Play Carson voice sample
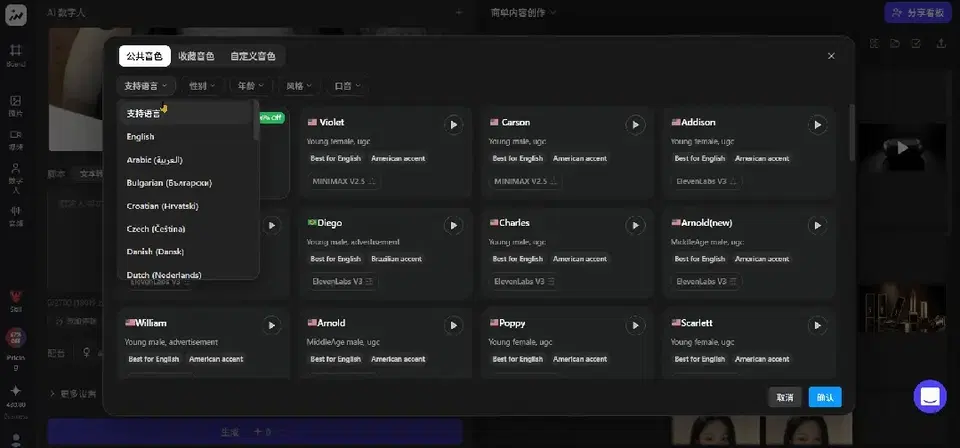 (636, 125)
